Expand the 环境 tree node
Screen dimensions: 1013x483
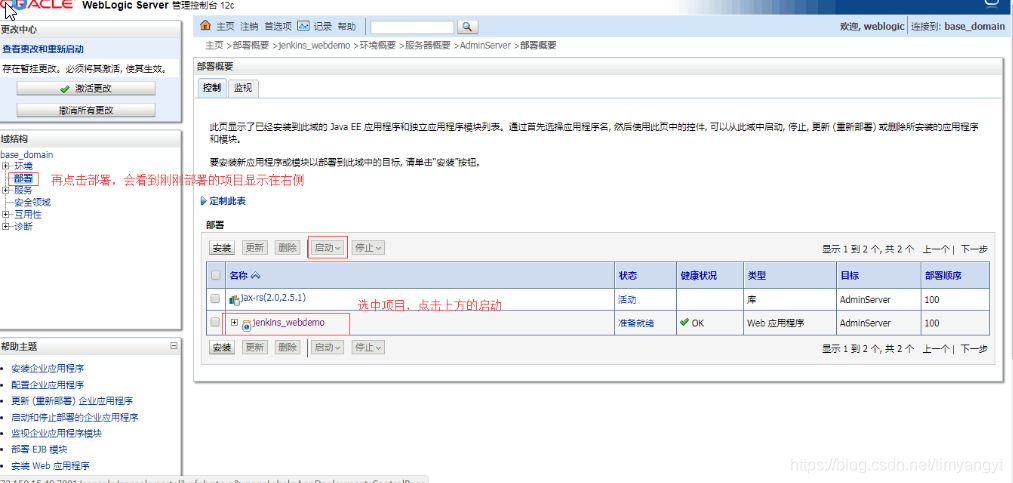click(x=6, y=166)
